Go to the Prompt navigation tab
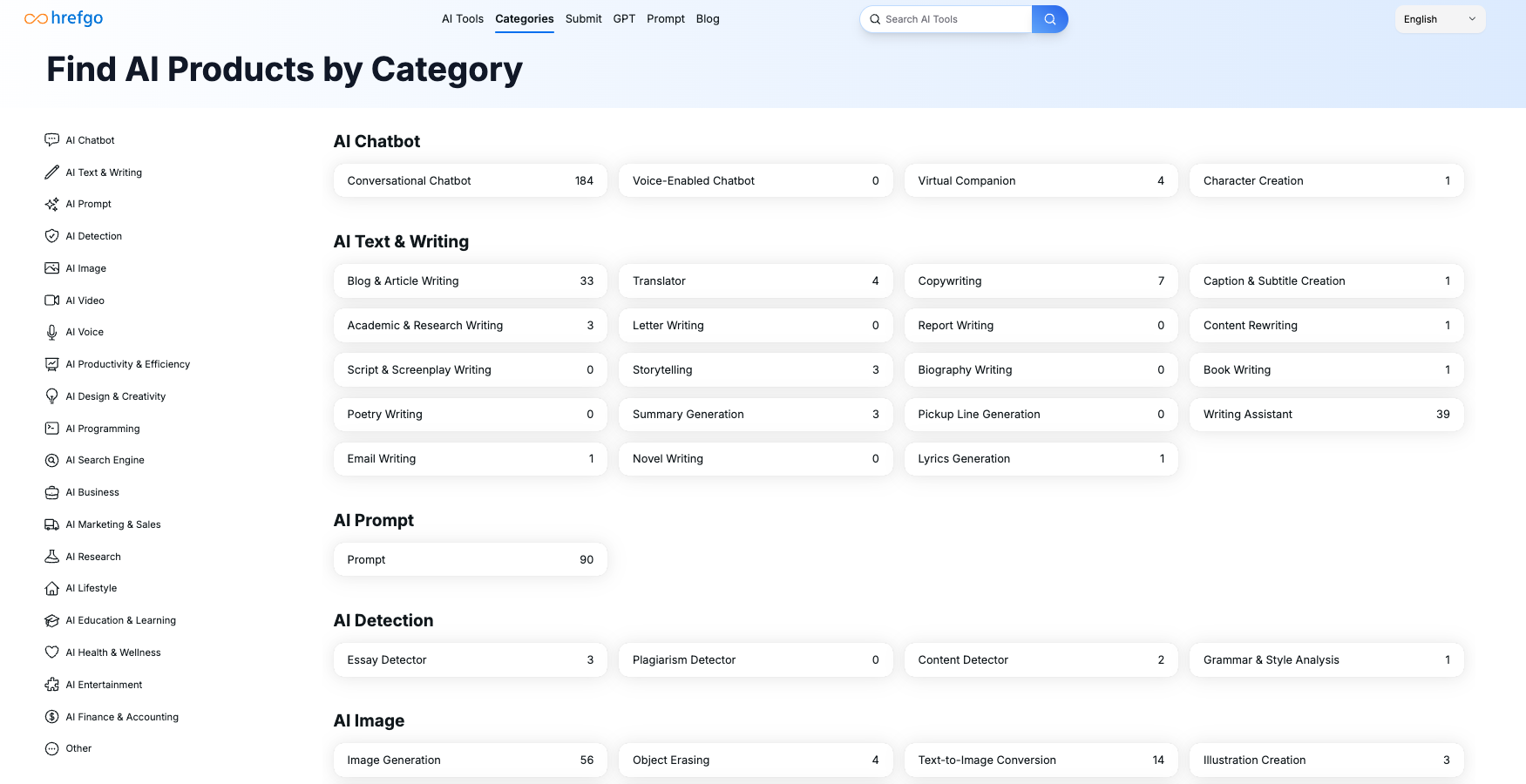 coord(666,19)
